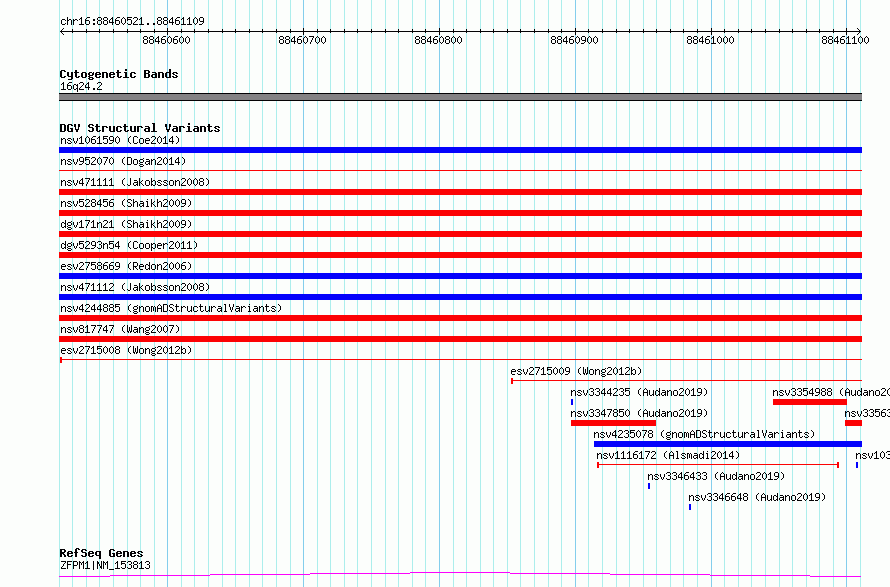Click the 88460700 ruler tick label
Viewport: 890px width, 587px height.
[303, 40]
